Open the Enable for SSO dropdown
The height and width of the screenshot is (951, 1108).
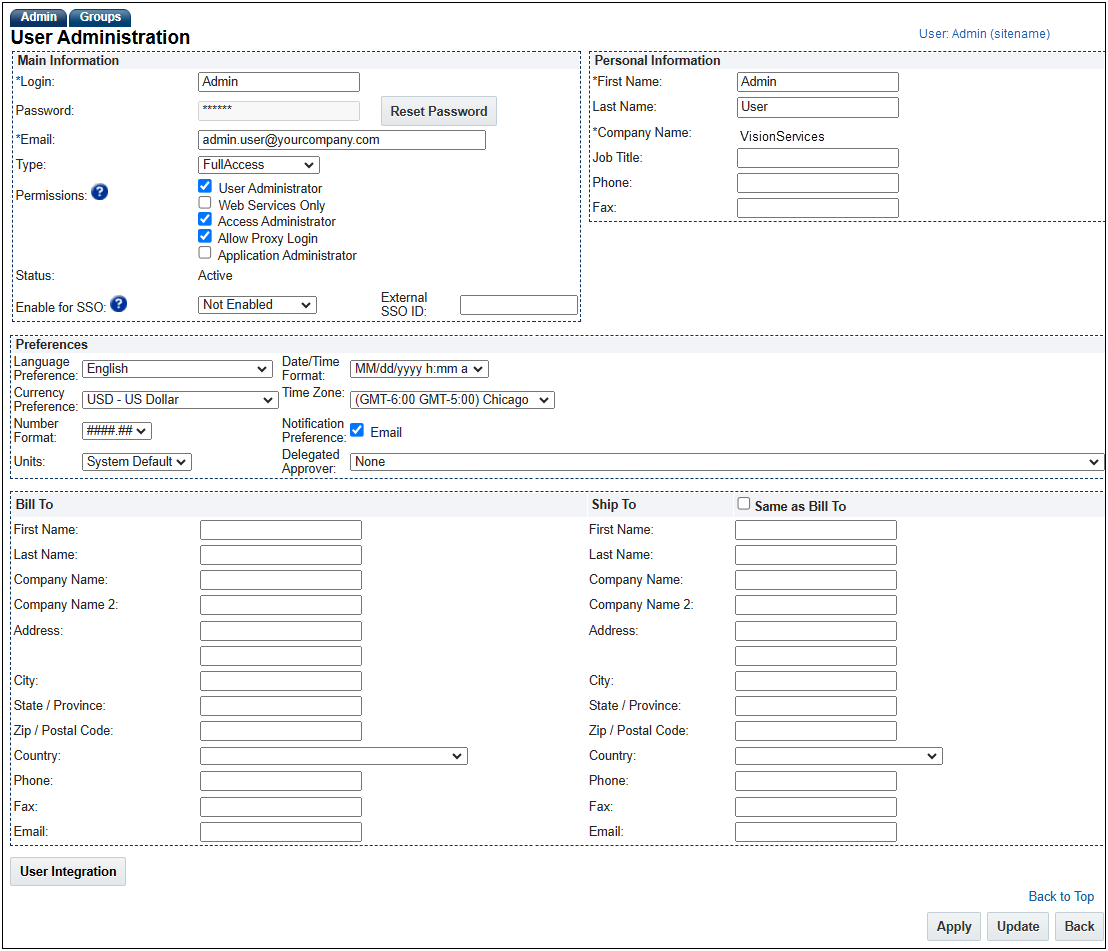tap(257, 304)
